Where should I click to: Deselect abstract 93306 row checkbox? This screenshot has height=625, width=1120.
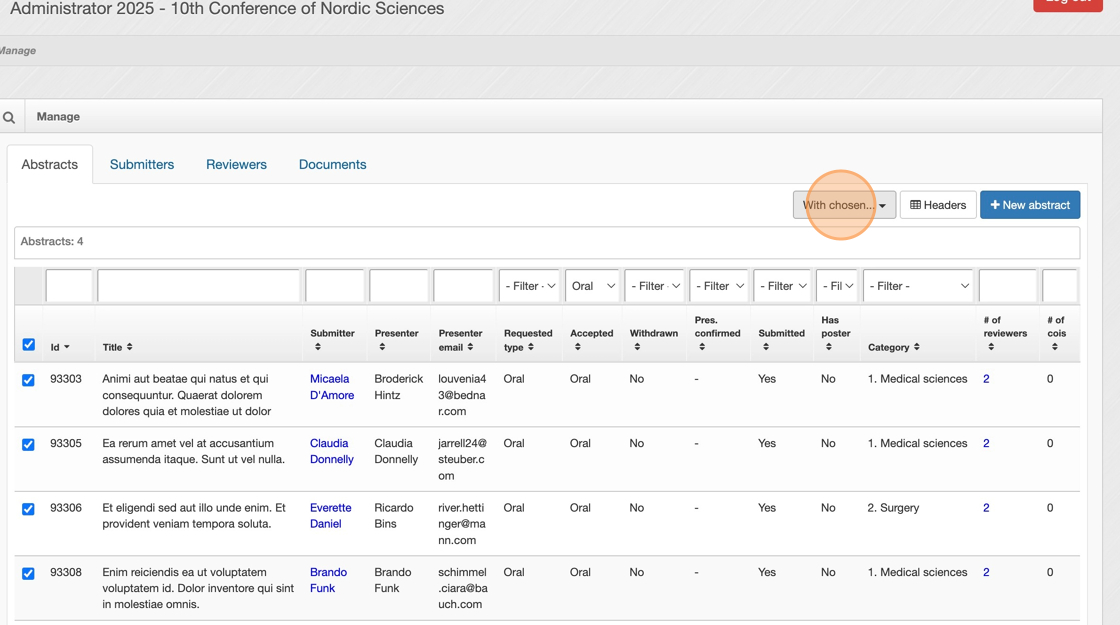pyautogui.click(x=29, y=509)
